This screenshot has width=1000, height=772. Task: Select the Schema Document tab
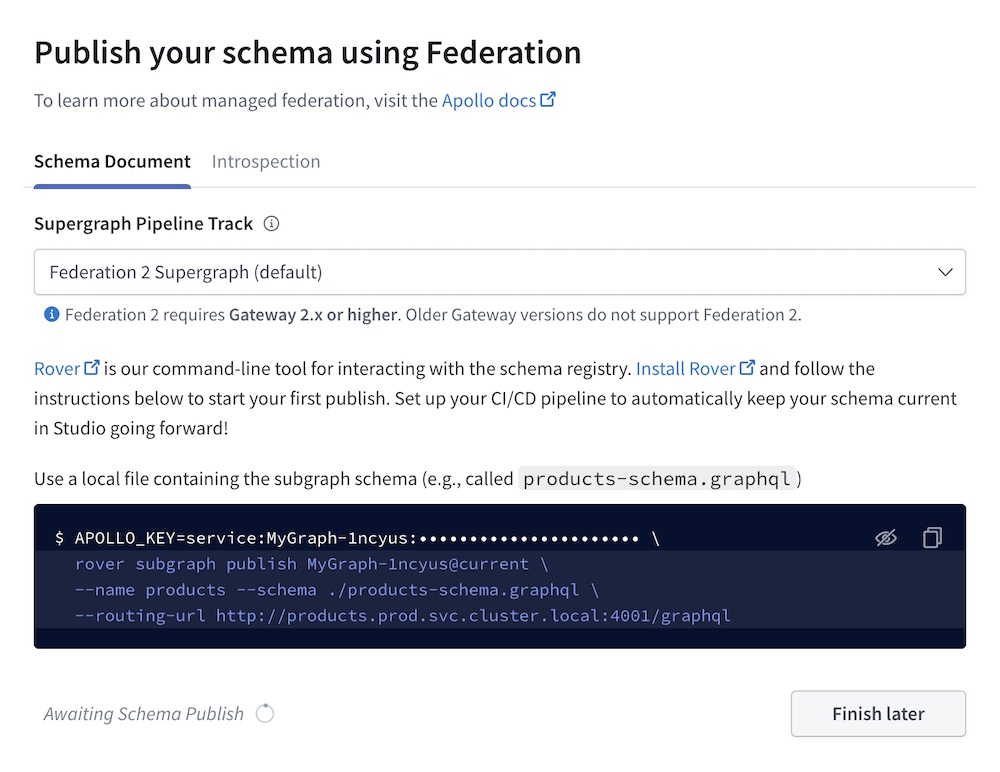tap(112, 161)
